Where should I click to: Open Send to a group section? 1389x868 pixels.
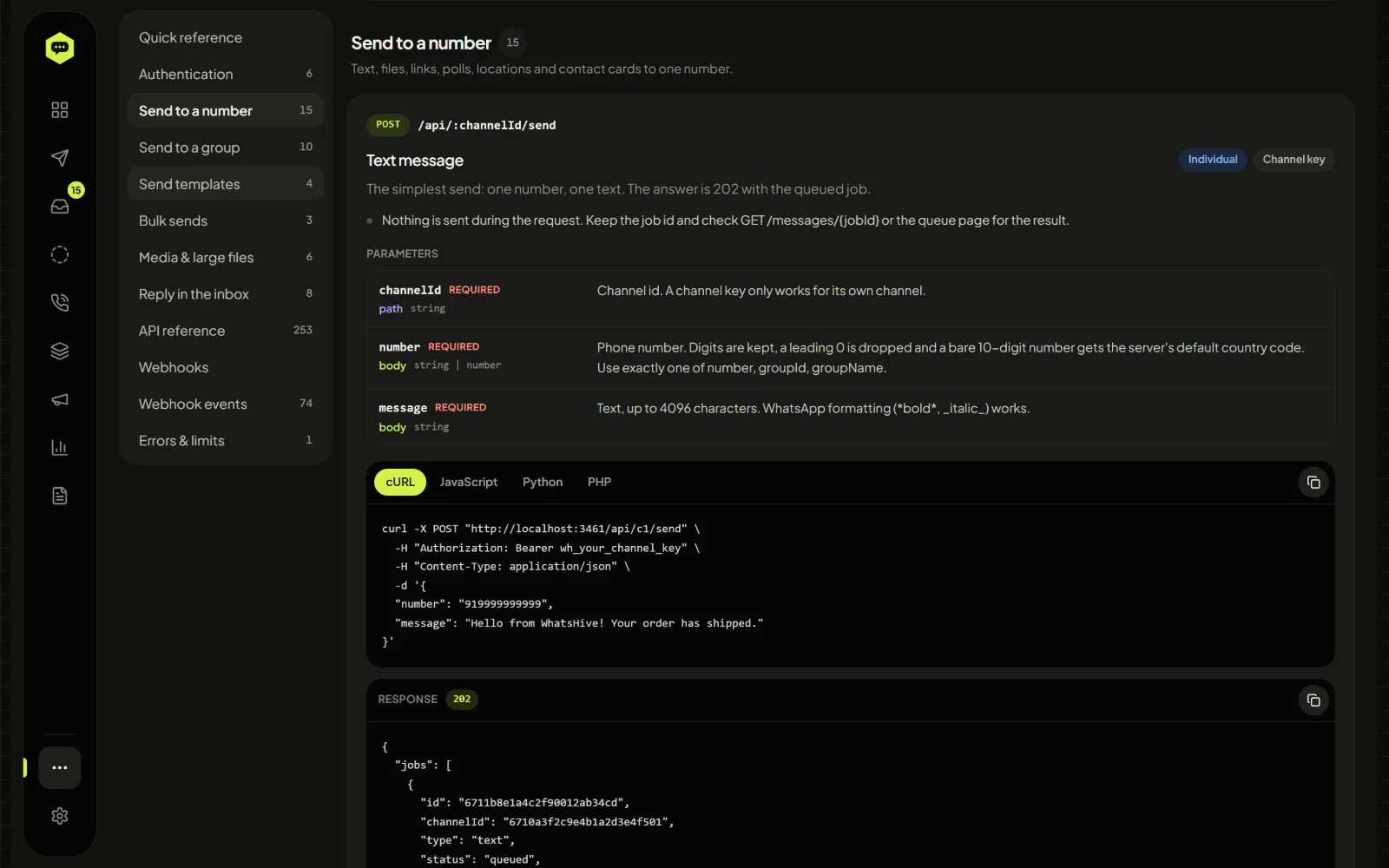point(226,148)
